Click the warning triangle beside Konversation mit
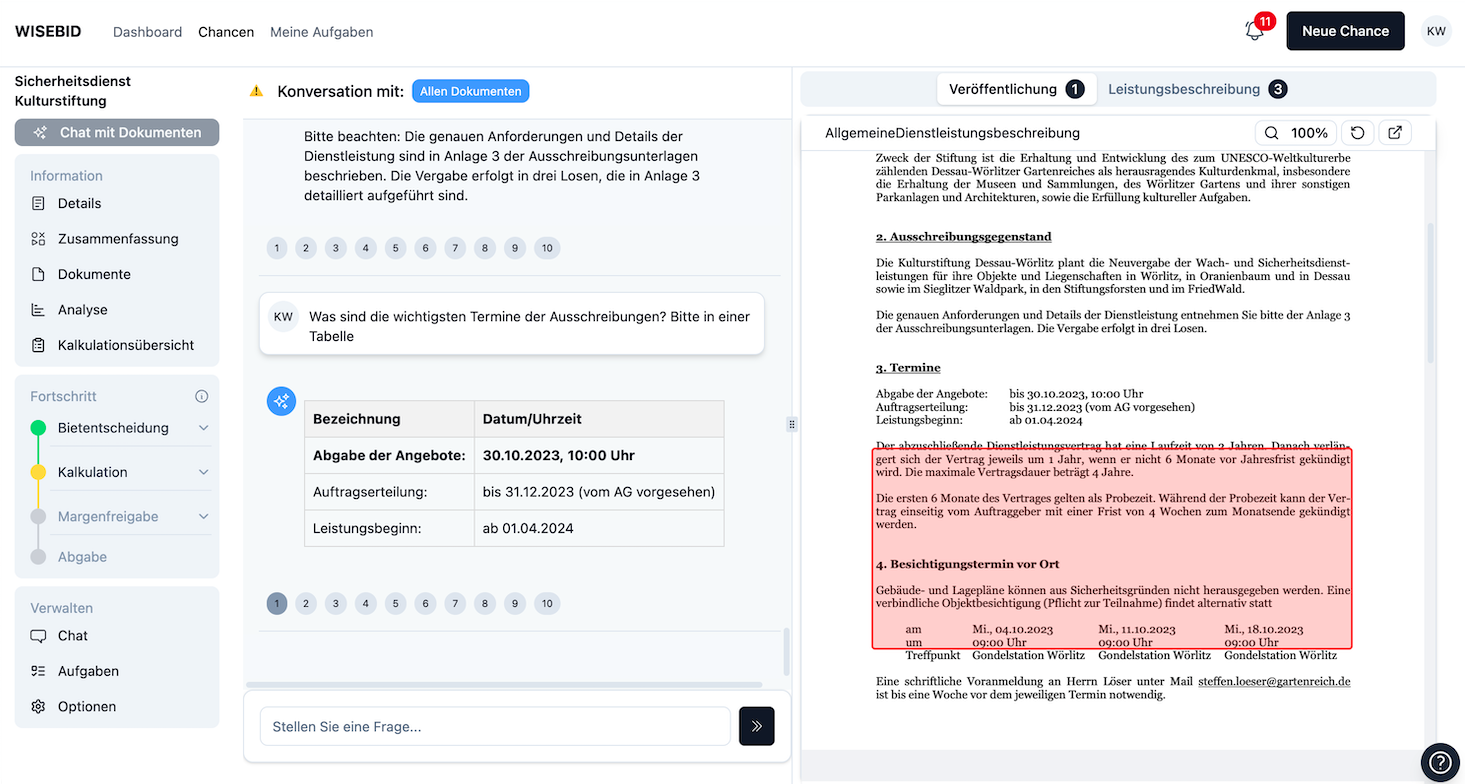This screenshot has height=784, width=1465. 256,91
